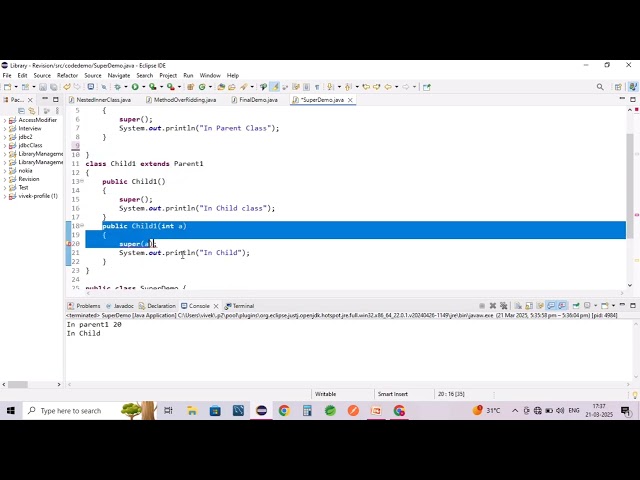Switch to the Javadoc tab

pyautogui.click(x=120, y=306)
